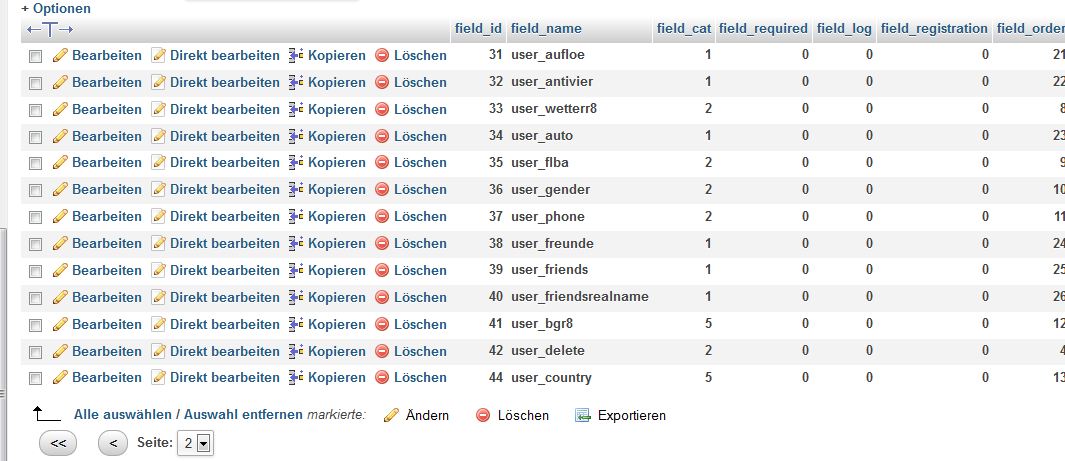1065x461 pixels.
Task: Sort by field_required column header
Action: click(763, 29)
